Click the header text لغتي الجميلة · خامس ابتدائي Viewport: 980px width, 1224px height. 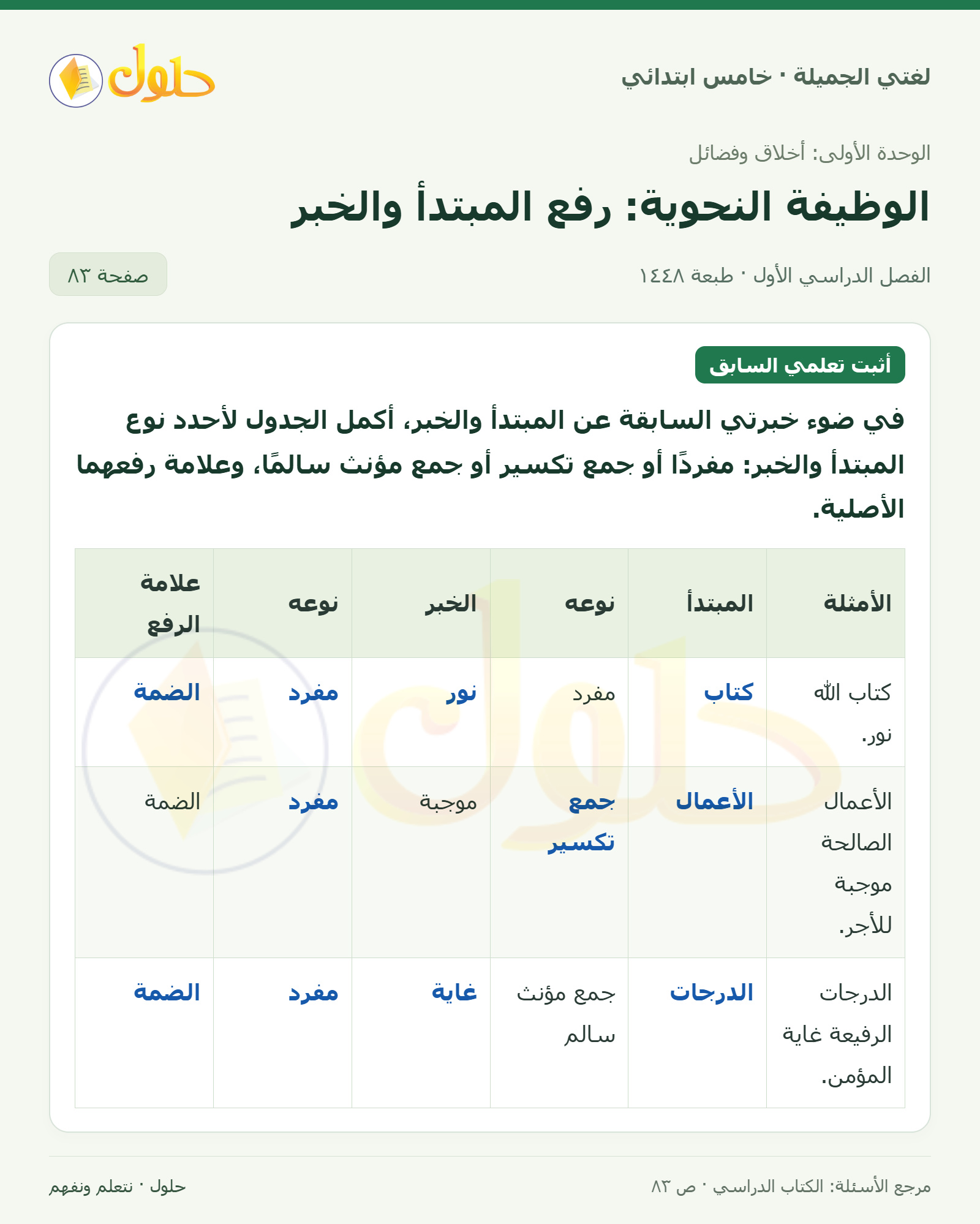click(775, 77)
